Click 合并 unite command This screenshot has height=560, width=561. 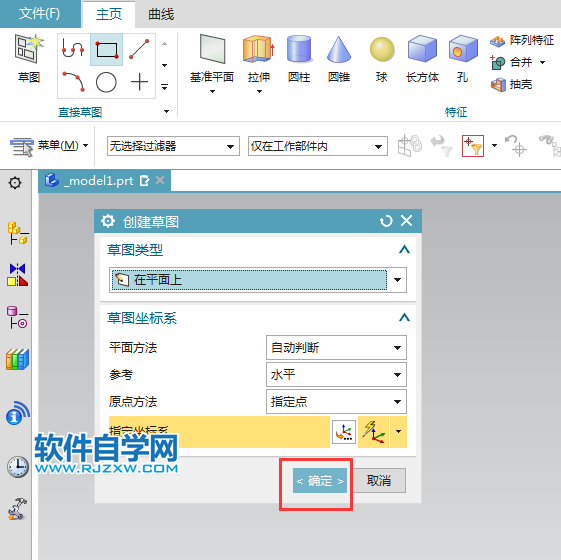click(511, 63)
